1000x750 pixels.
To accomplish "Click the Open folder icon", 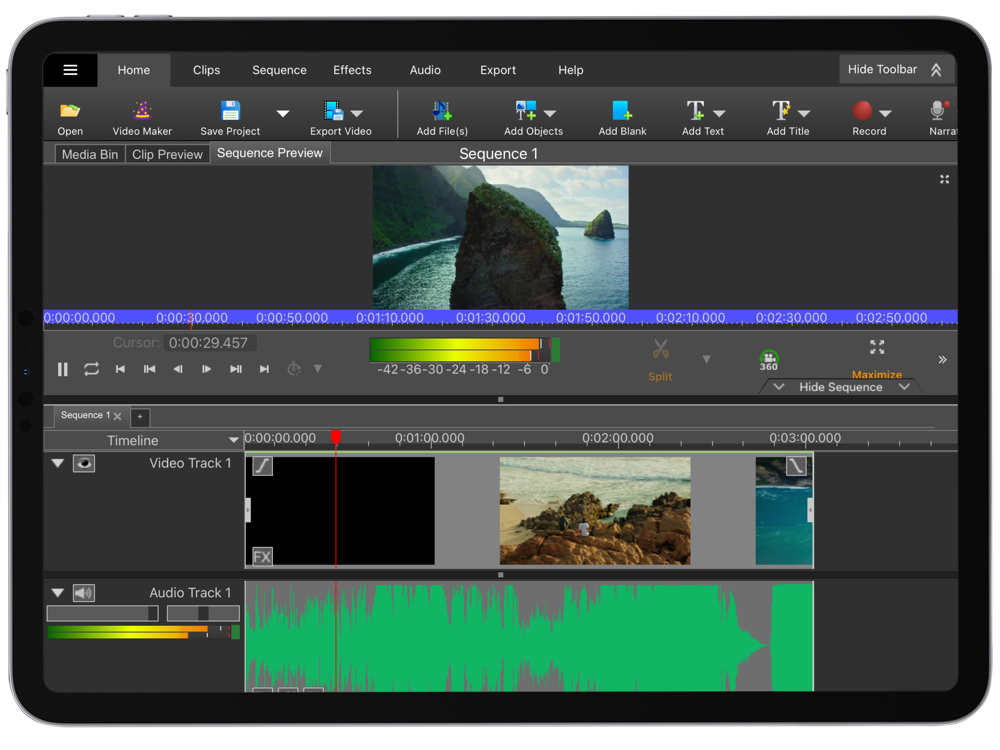I will [x=70, y=111].
